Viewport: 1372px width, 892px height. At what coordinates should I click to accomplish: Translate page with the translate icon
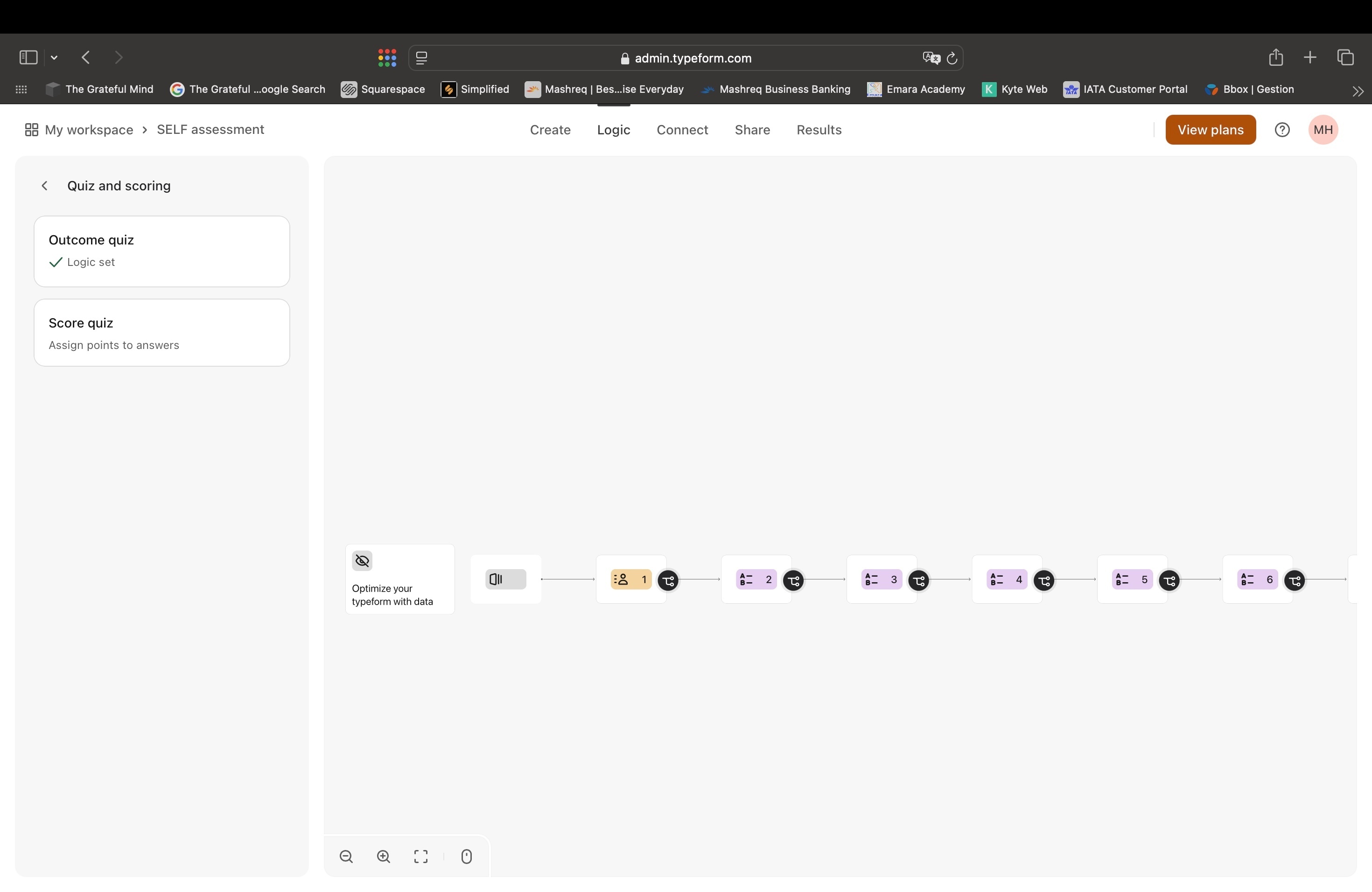point(931,58)
